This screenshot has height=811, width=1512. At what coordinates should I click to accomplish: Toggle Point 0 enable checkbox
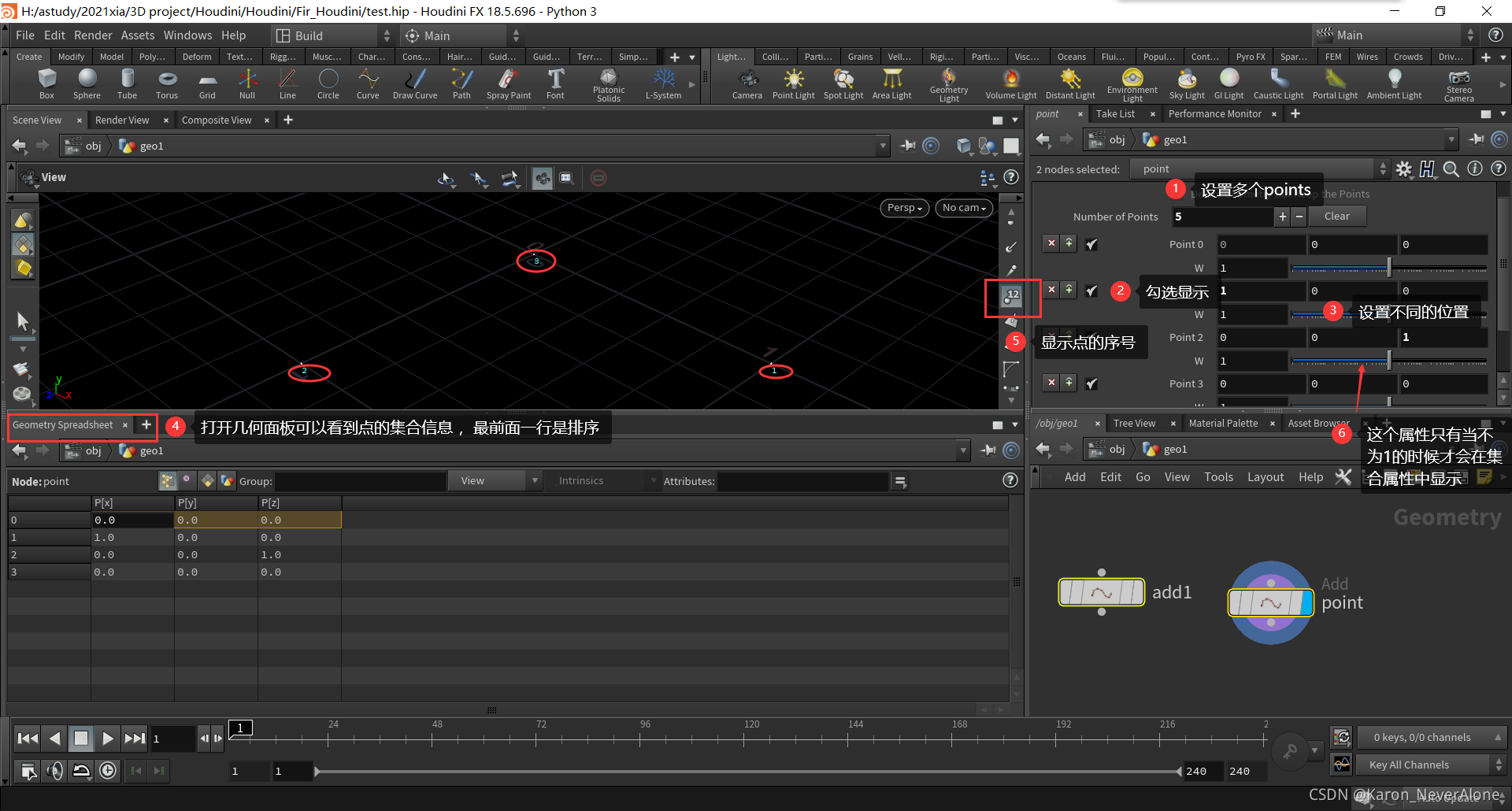1091,244
